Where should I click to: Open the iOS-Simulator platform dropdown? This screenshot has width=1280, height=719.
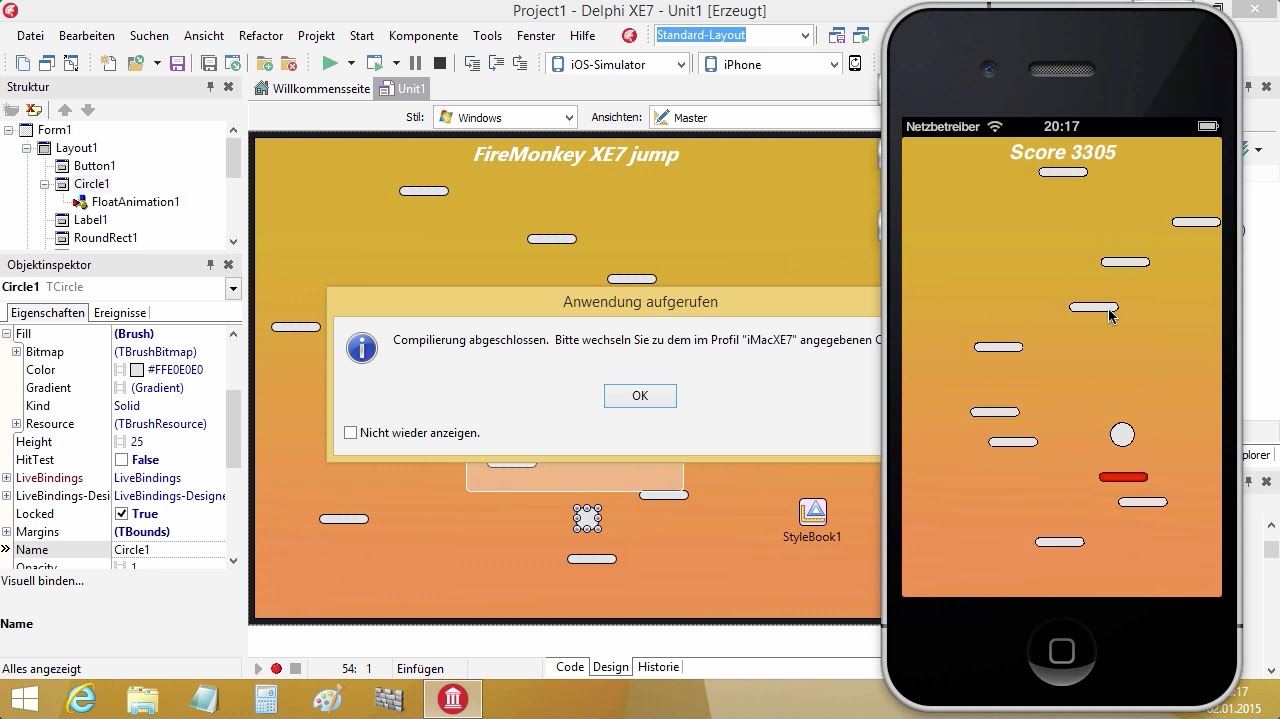tap(681, 64)
